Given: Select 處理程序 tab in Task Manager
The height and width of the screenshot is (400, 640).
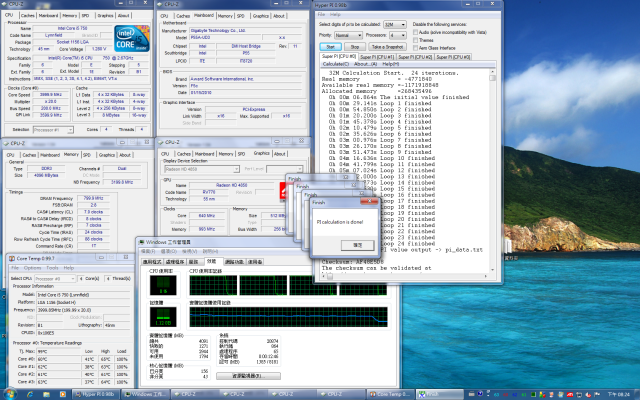Looking at the screenshot, I should pyautogui.click(x=175, y=262).
